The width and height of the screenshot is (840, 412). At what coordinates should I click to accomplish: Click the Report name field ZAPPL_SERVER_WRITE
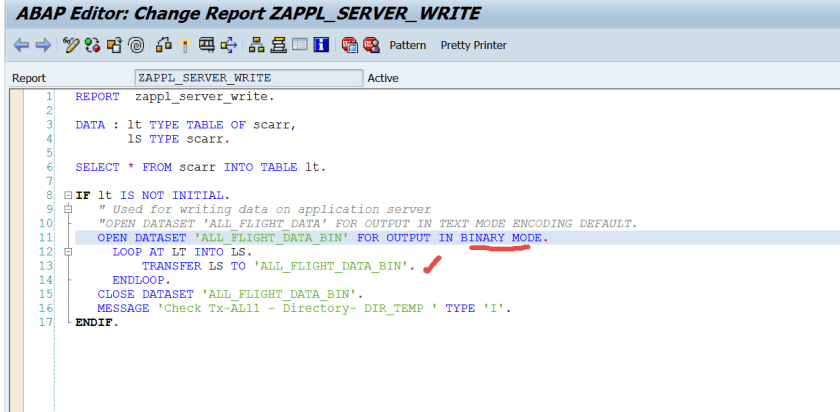248,78
